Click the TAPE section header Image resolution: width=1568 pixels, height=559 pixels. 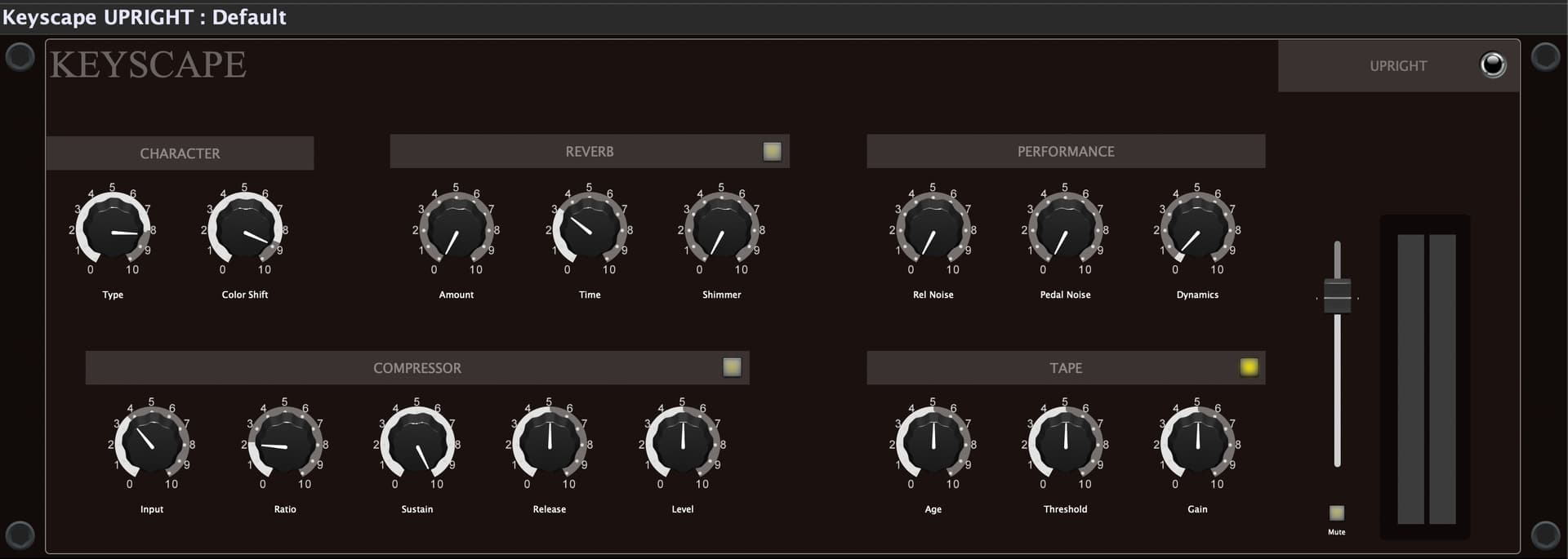(x=1066, y=368)
